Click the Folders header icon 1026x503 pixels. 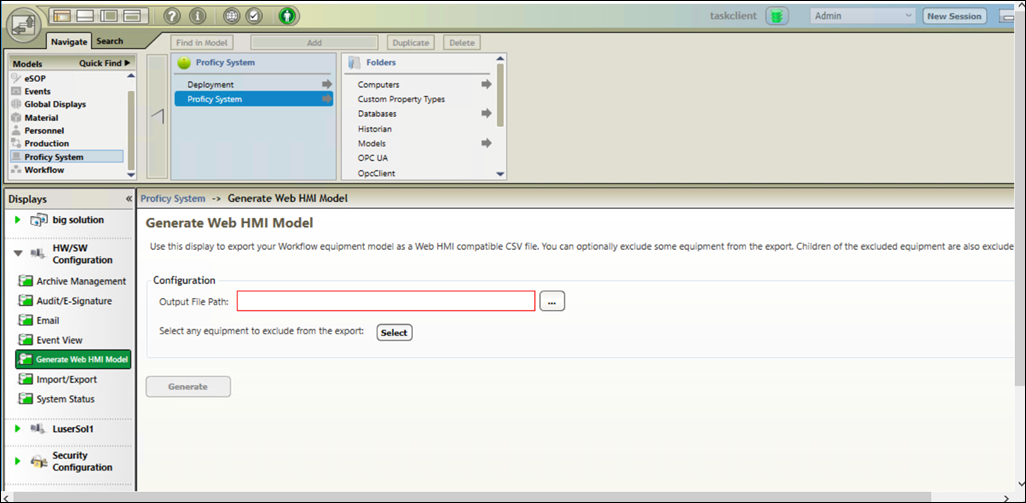tap(354, 63)
